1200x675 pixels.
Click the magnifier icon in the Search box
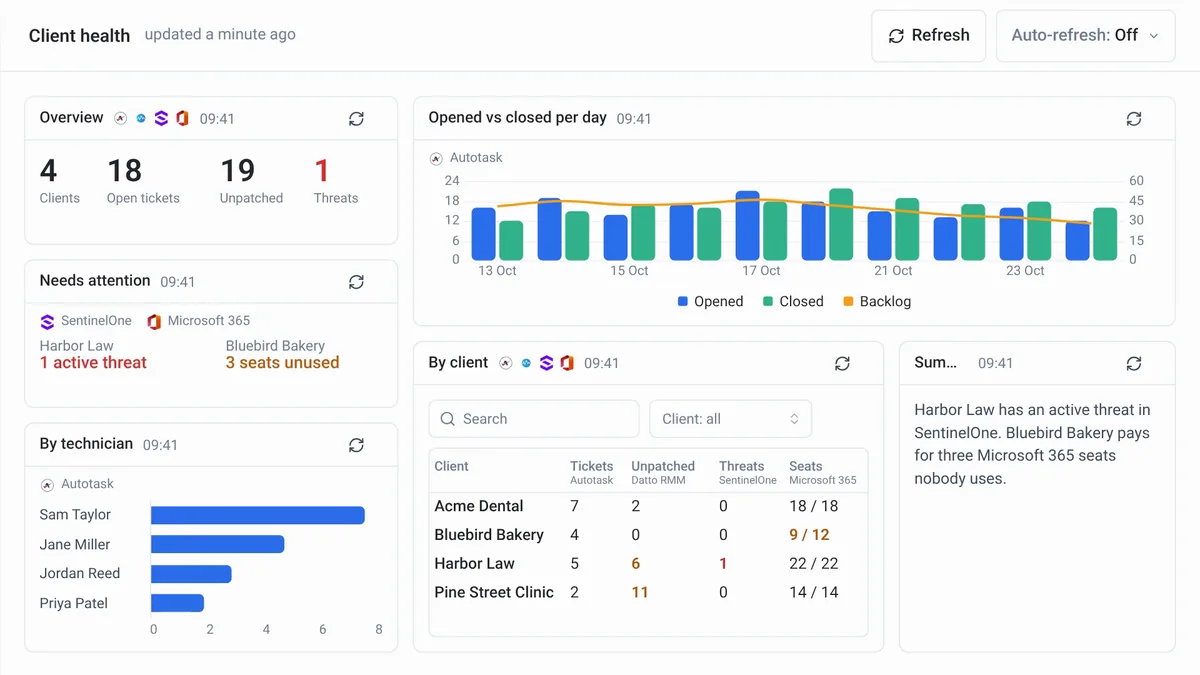pos(446,419)
